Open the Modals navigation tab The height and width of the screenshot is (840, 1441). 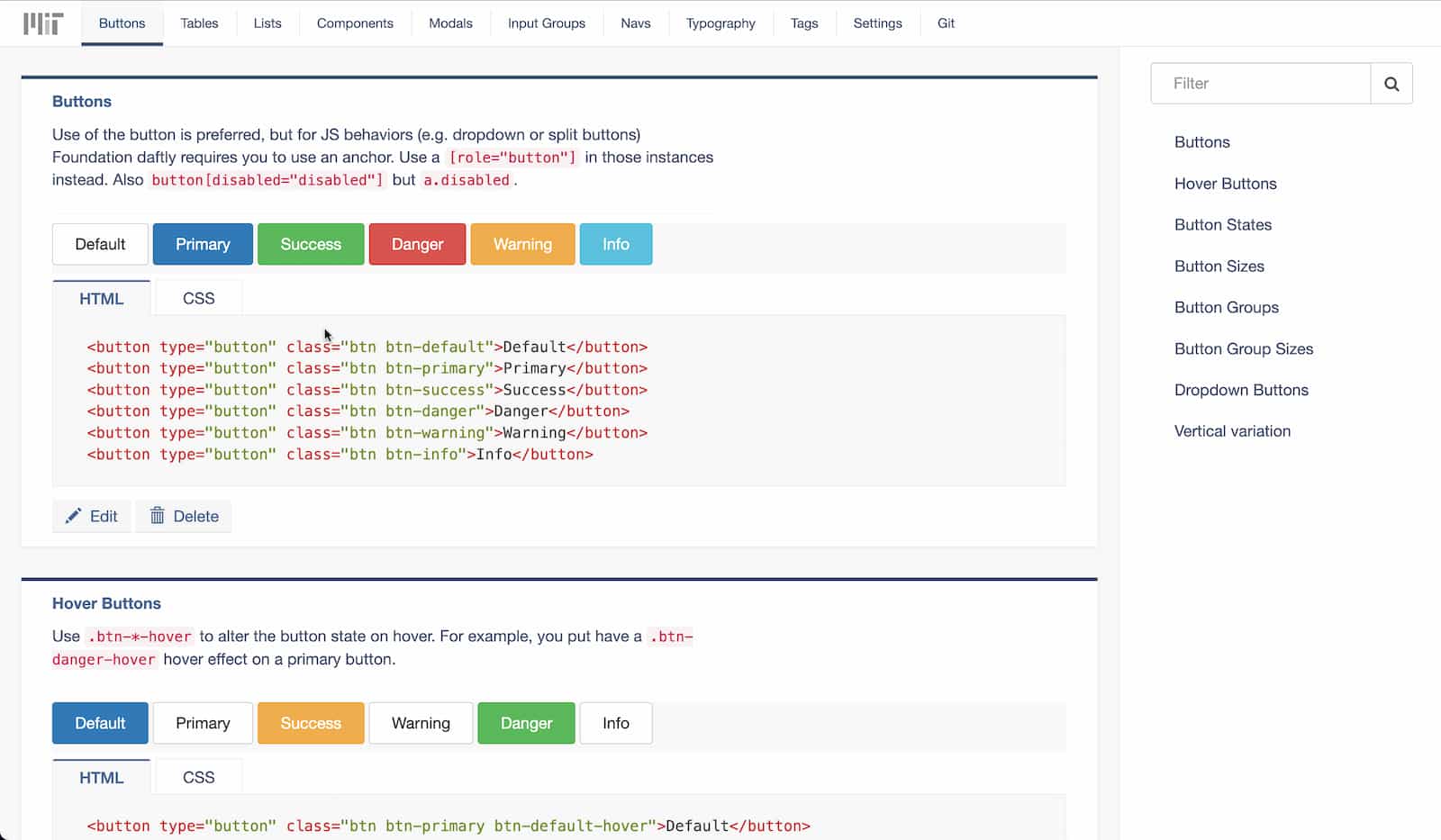(450, 23)
